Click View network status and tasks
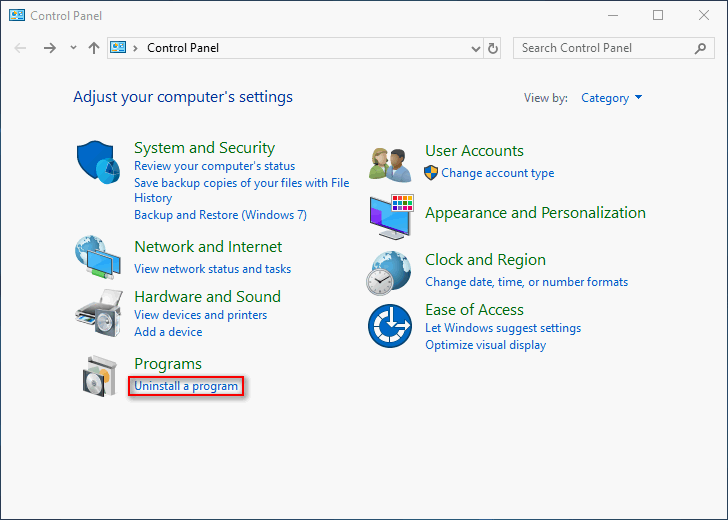This screenshot has height=520, width=728. 213,269
